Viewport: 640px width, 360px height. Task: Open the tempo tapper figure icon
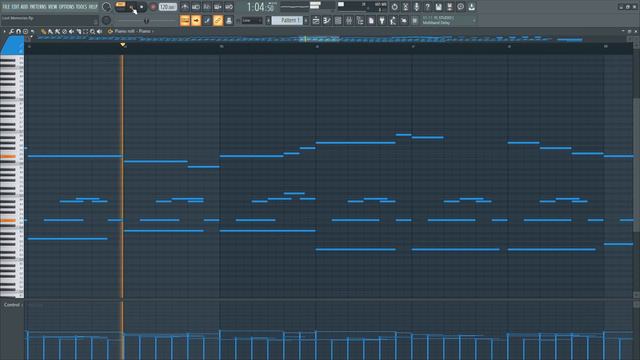point(393,20)
